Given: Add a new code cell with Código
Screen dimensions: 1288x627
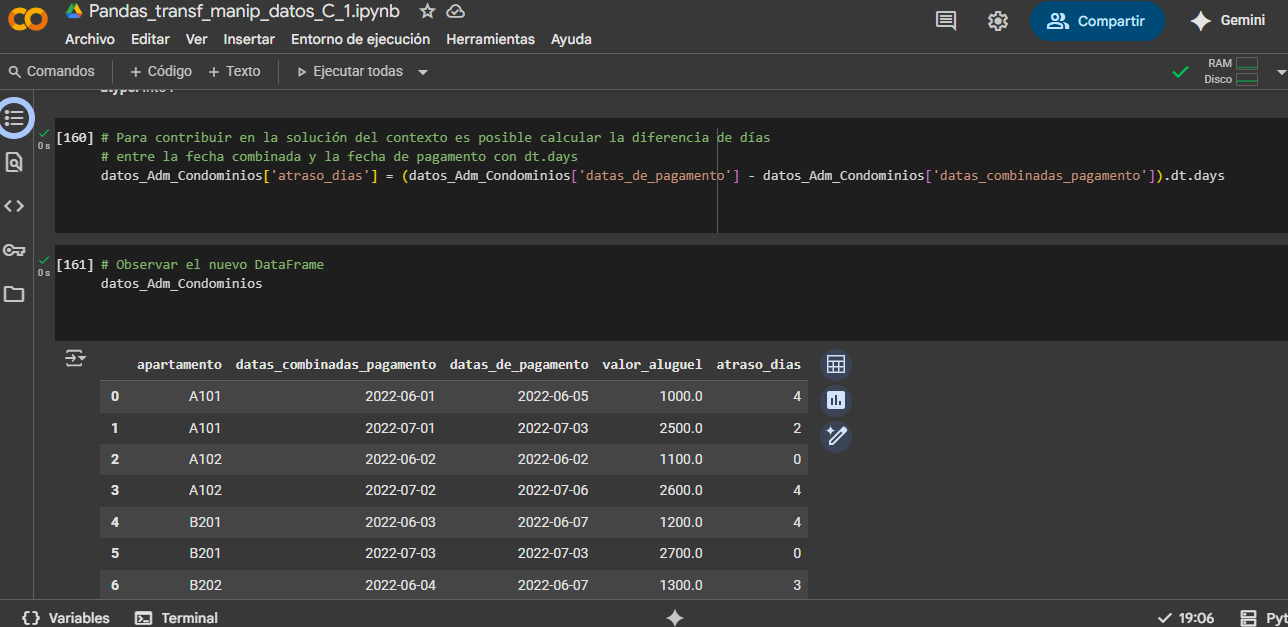Looking at the screenshot, I should click(x=161, y=72).
